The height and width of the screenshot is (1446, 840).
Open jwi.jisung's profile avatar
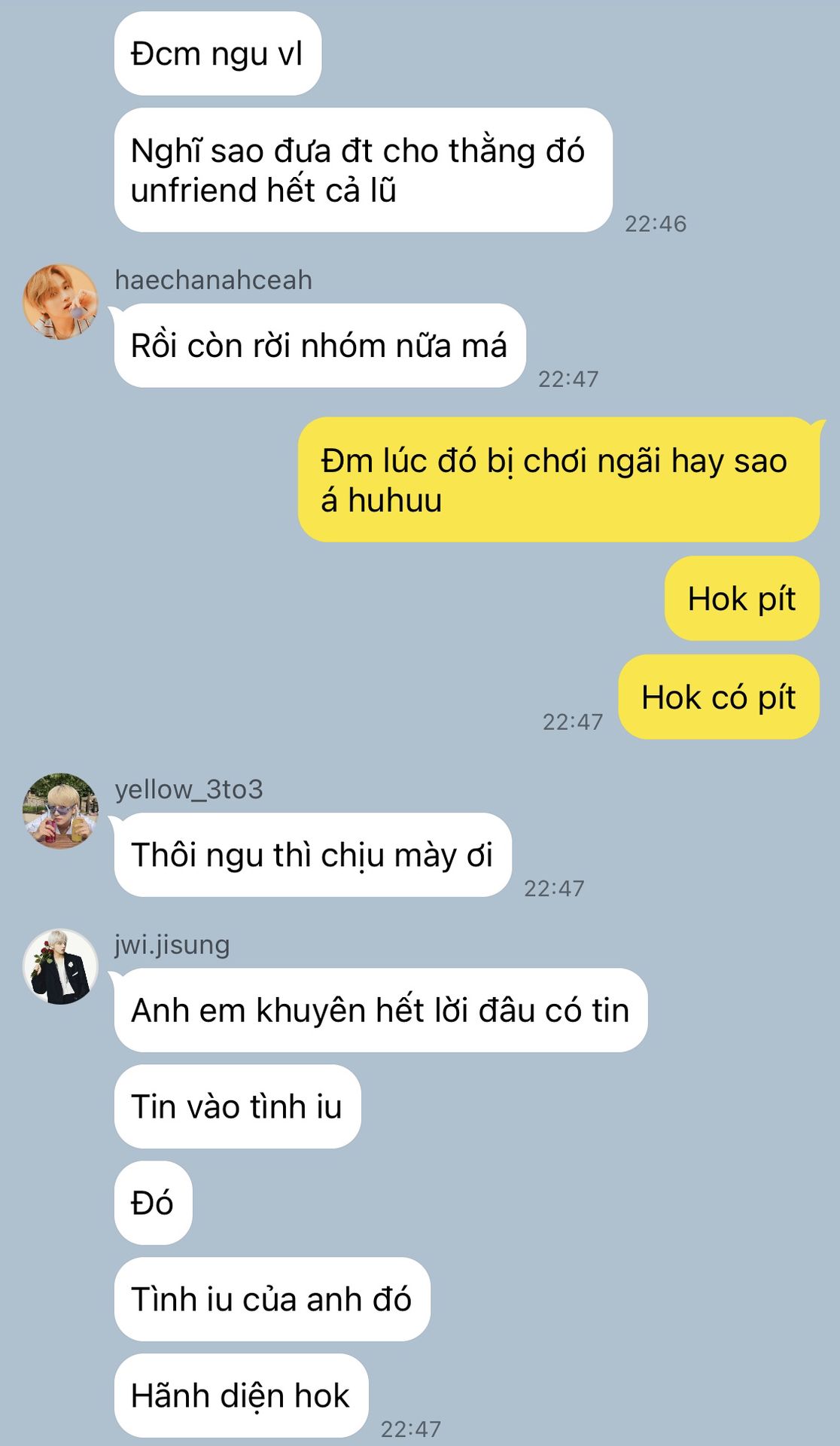pos(61,966)
